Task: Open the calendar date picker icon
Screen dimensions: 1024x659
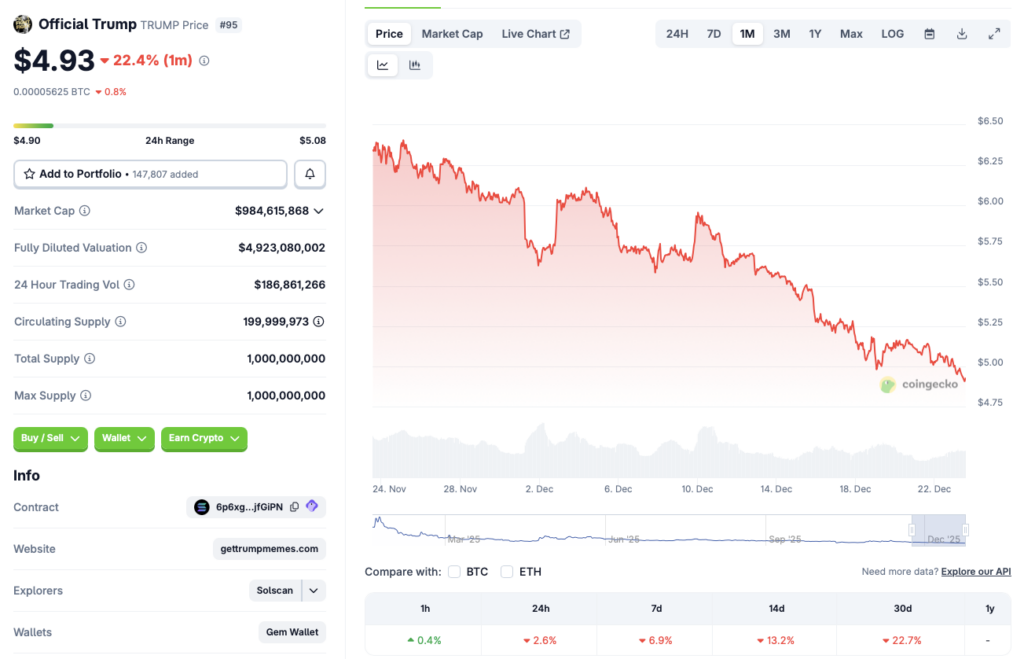Action: coord(929,33)
